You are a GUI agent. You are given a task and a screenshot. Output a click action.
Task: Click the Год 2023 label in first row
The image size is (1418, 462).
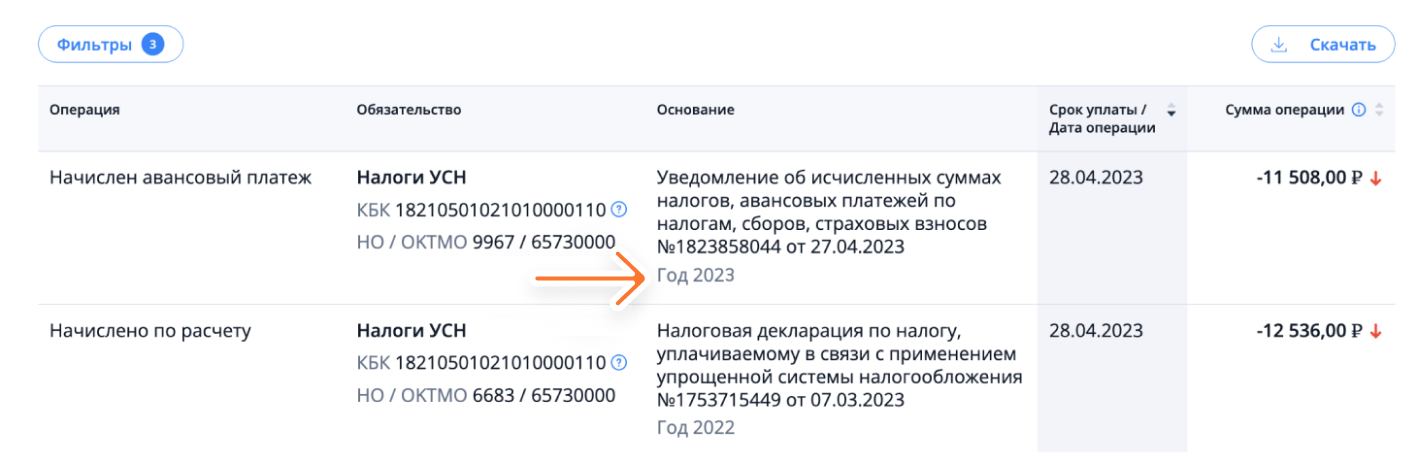(x=695, y=275)
